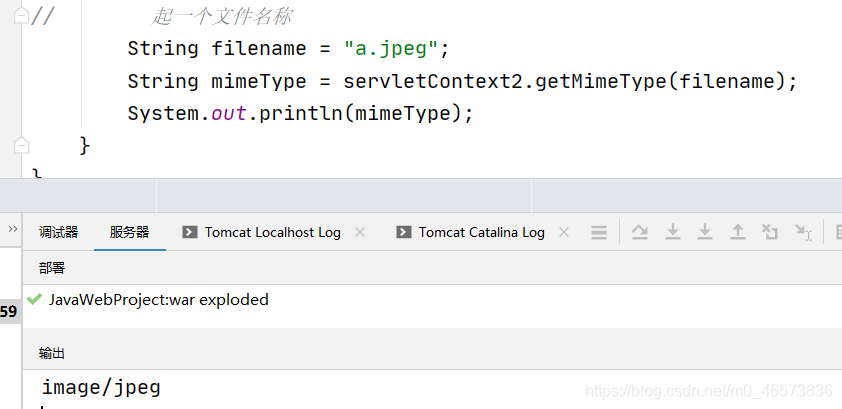Viewport: 842px width, 409px height.
Task: Click the Drop Frame debugger icon
Action: pyautogui.click(x=770, y=232)
